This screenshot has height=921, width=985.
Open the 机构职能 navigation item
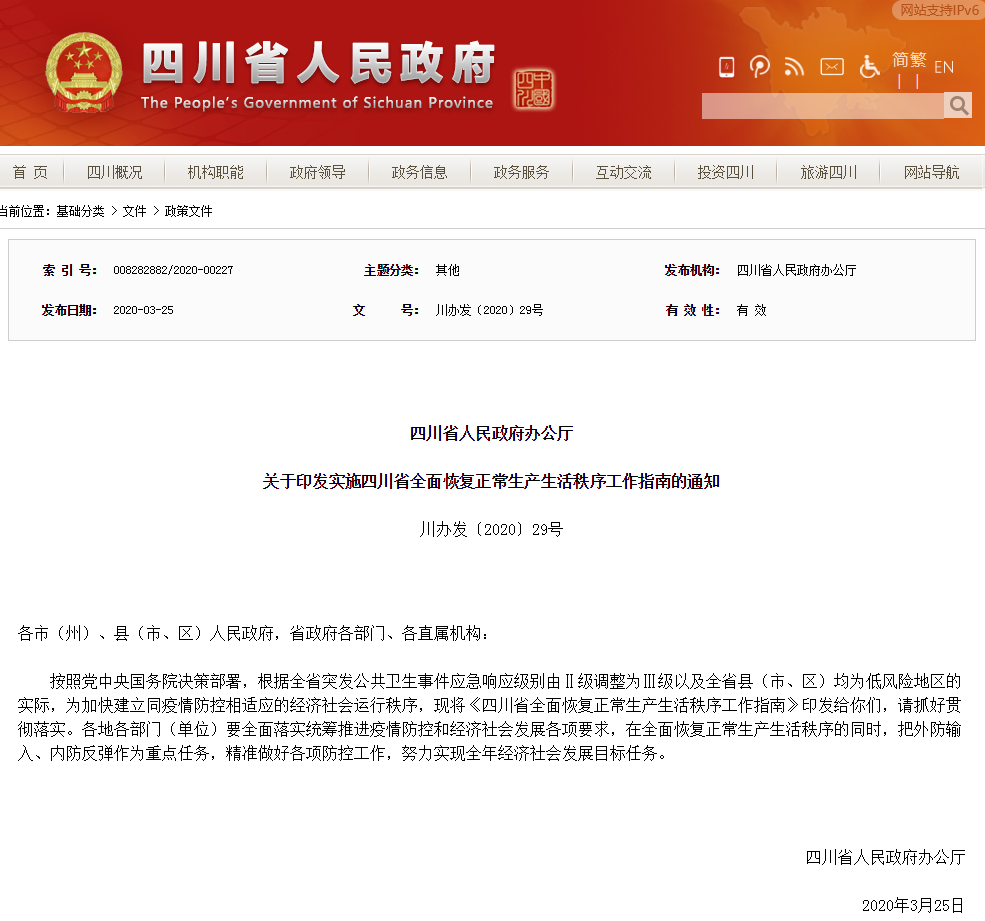tap(215, 172)
